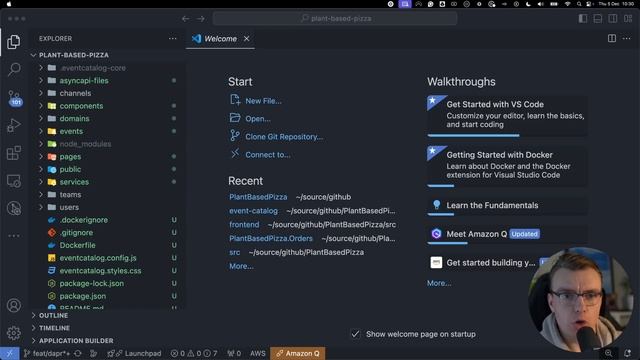Open package.json in Explorer
Image resolution: width=640 pixels, height=360 pixels.
pos(82,296)
